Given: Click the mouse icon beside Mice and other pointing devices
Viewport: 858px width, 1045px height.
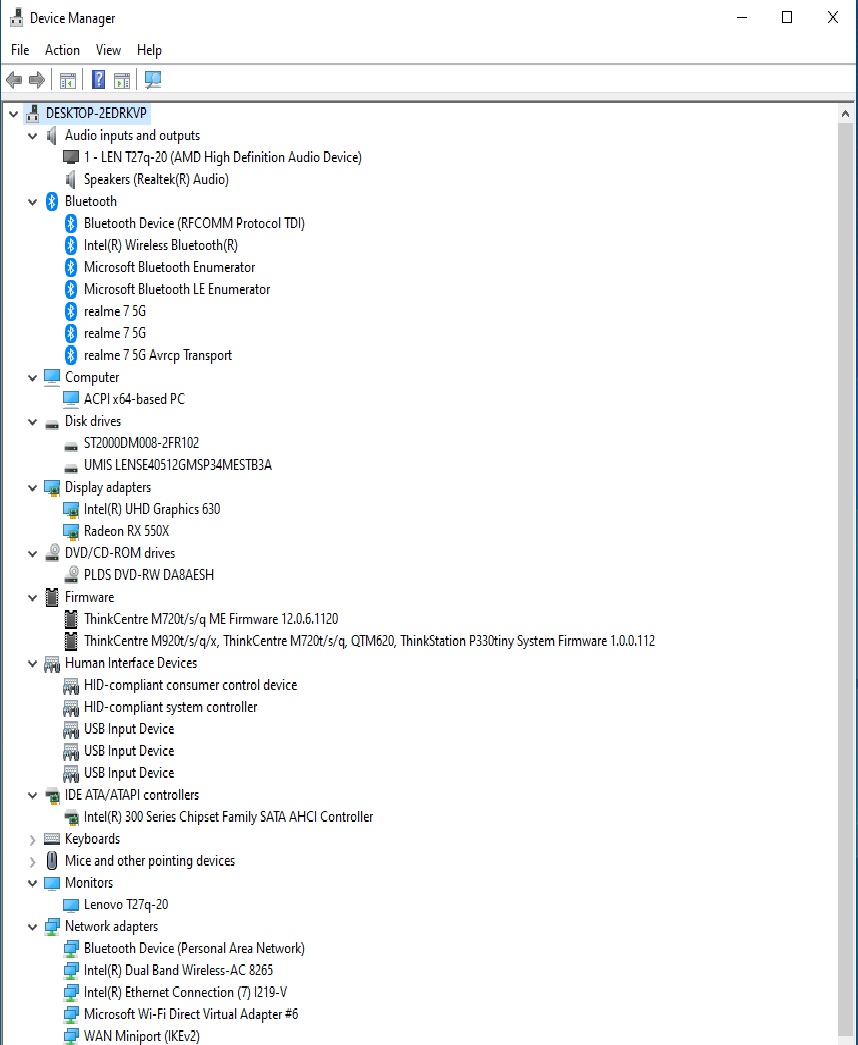Looking at the screenshot, I should pos(51,861).
